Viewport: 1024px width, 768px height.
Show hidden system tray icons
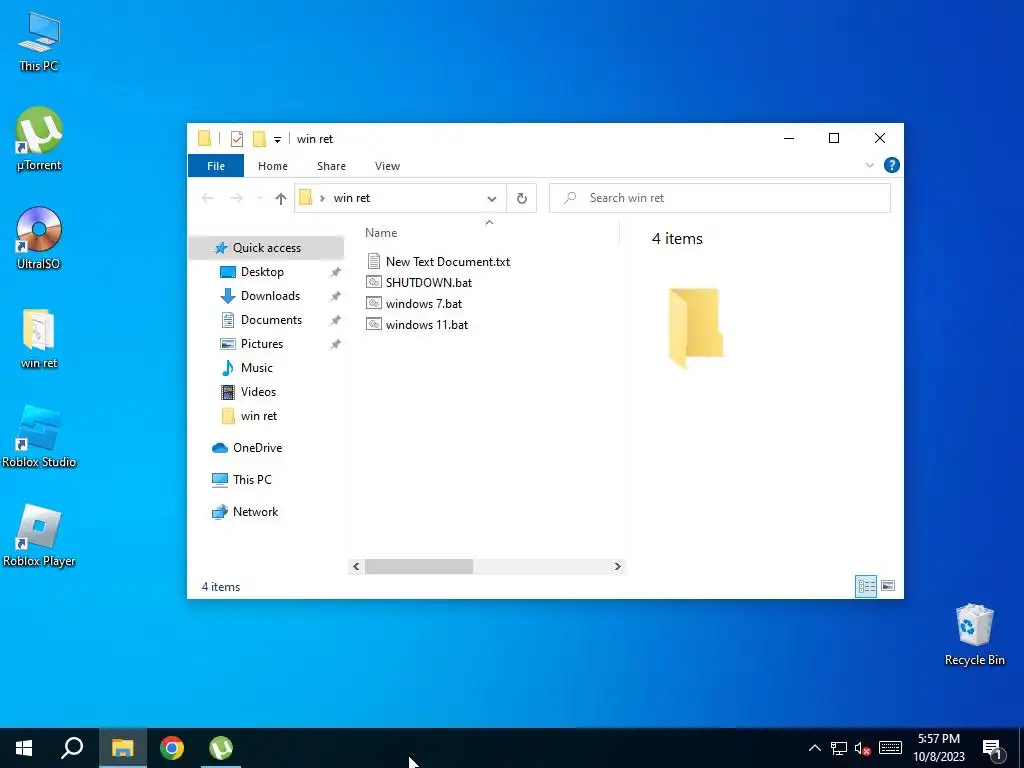(814, 748)
